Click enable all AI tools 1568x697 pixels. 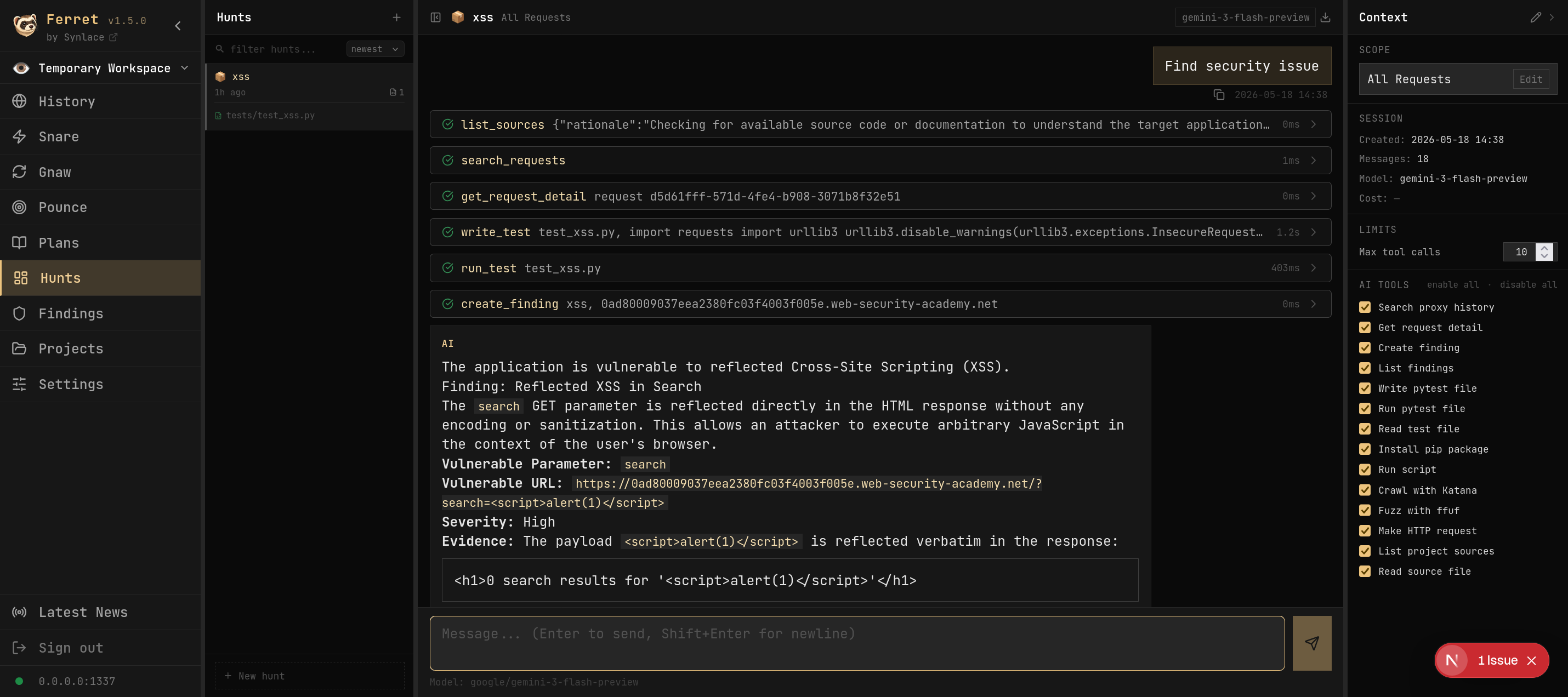[1452, 284]
